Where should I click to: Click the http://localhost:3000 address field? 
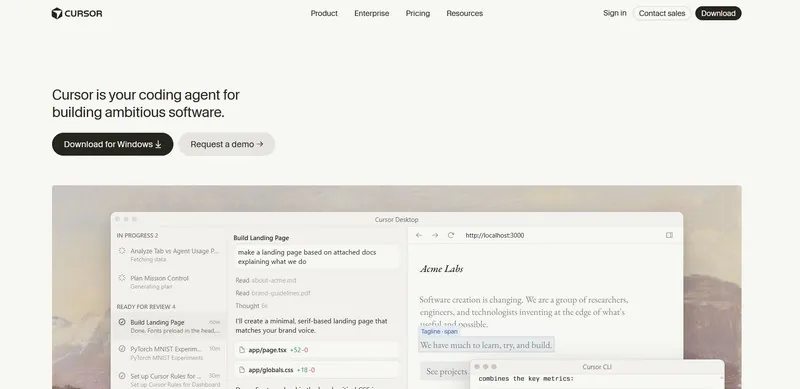point(494,235)
